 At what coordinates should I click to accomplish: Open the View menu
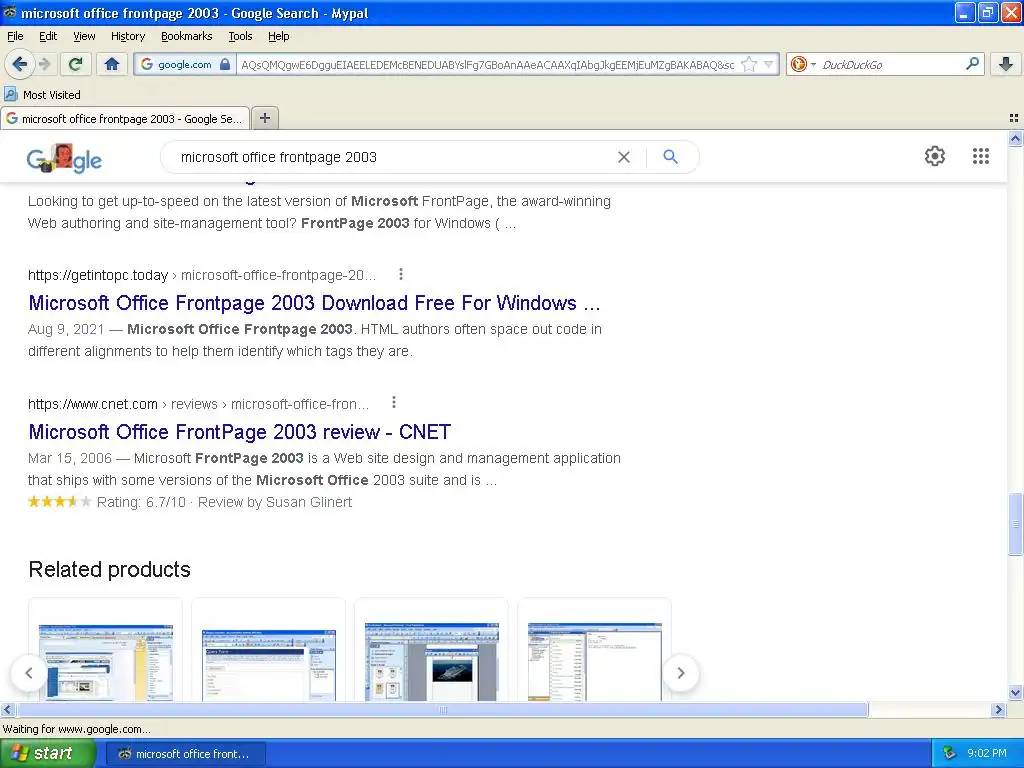(x=84, y=36)
